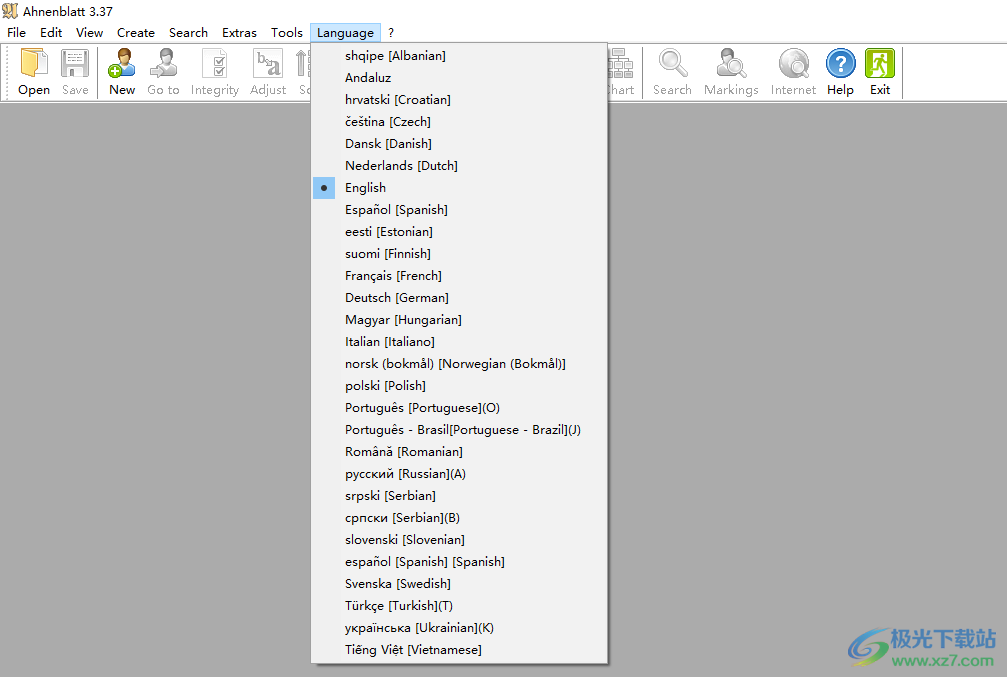Choose українська [Ukrainian](K) language

click(459, 628)
